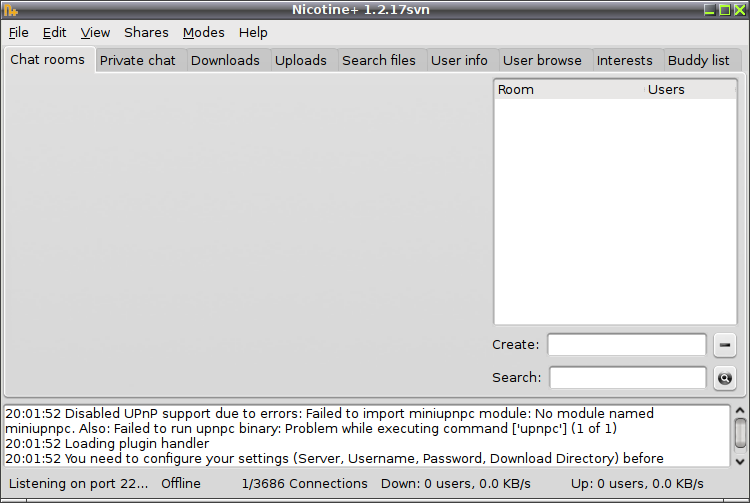Maximize the Nicotine+ window
The width and height of the screenshot is (750, 503).
[x=725, y=10]
